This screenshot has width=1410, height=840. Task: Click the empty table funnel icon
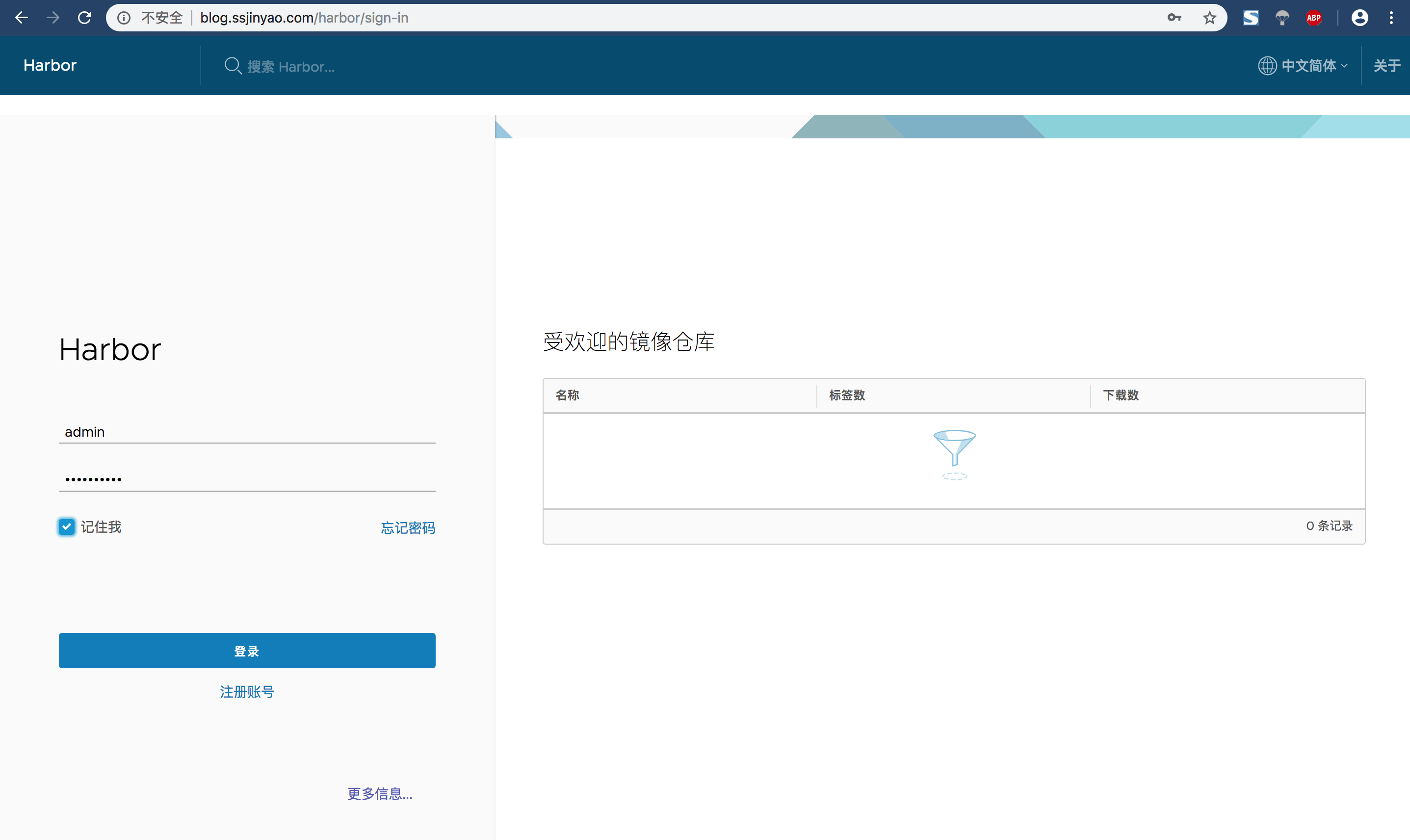(x=954, y=454)
